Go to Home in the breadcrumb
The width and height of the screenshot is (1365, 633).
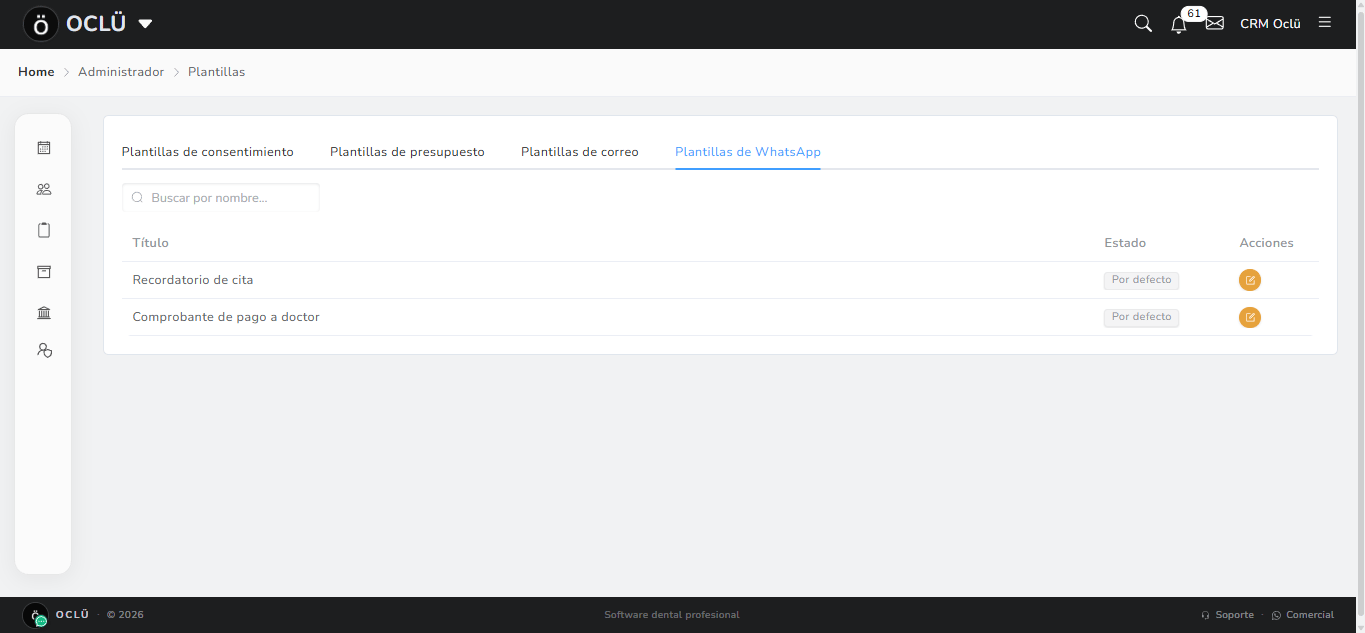click(x=36, y=72)
